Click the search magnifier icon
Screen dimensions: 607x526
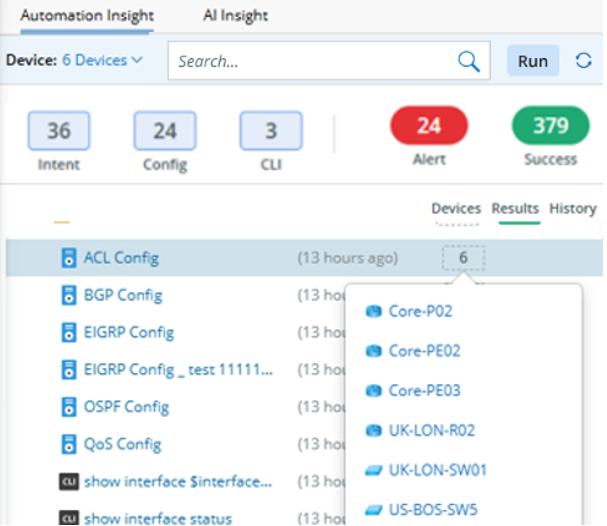coord(468,61)
